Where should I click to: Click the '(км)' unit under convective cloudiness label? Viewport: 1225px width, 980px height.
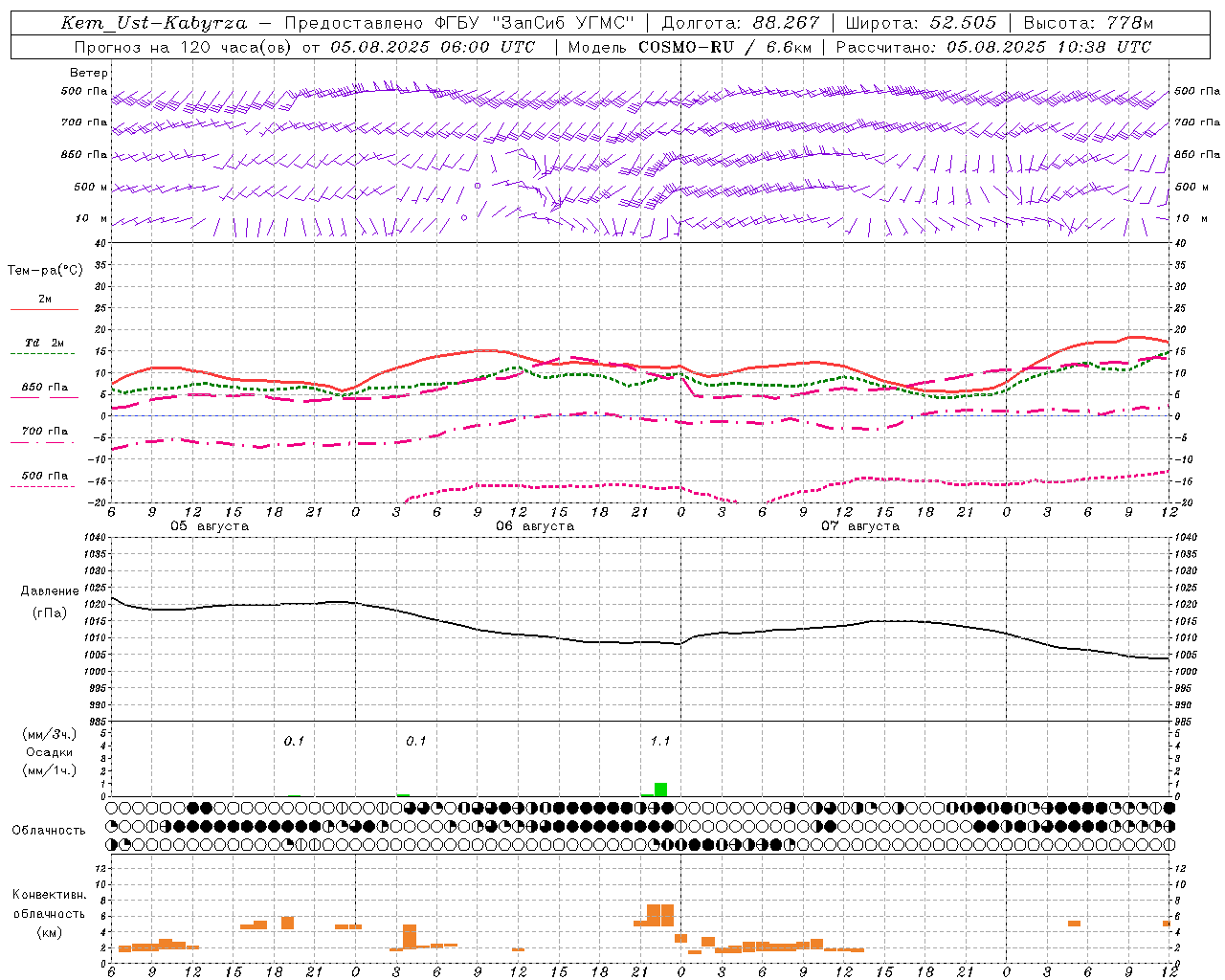click(x=50, y=932)
